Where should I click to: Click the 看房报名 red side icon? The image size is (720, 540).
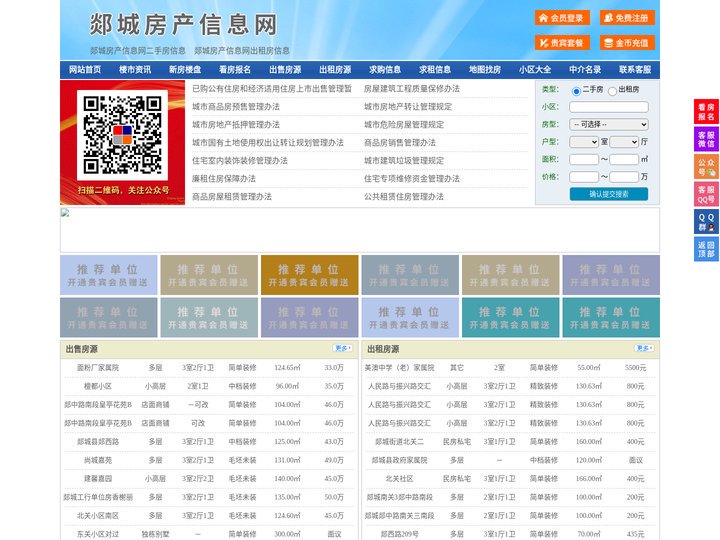(706, 112)
